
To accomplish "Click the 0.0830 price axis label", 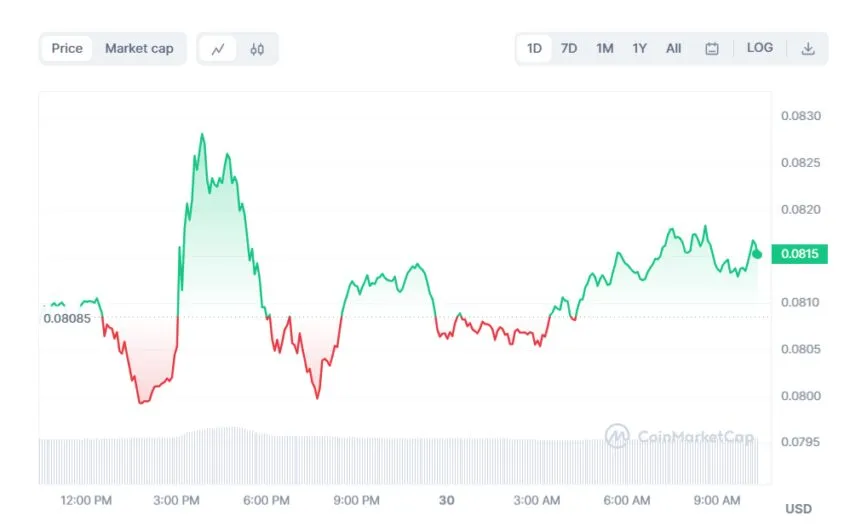I will 800,116.
